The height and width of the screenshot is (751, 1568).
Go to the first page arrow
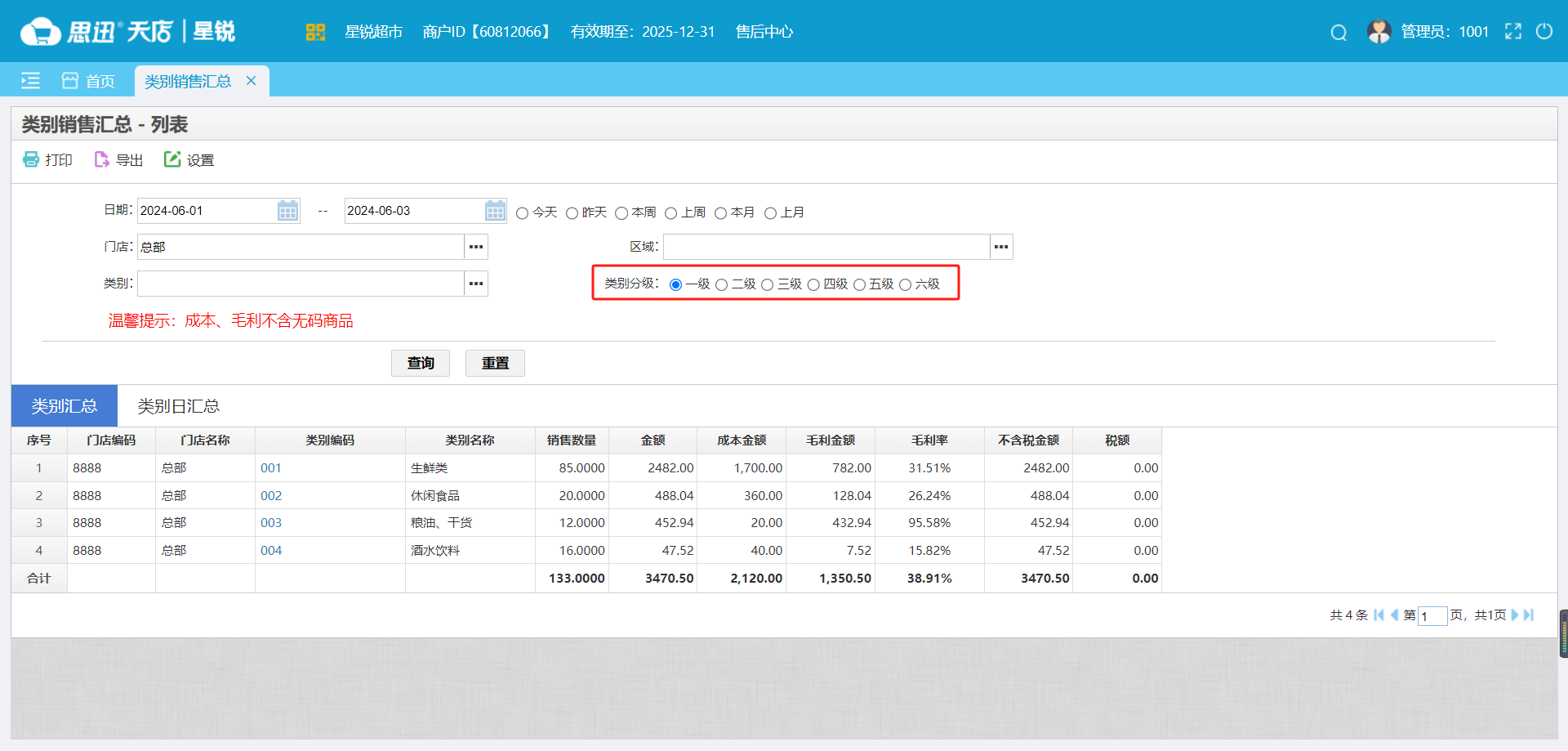(x=1379, y=615)
